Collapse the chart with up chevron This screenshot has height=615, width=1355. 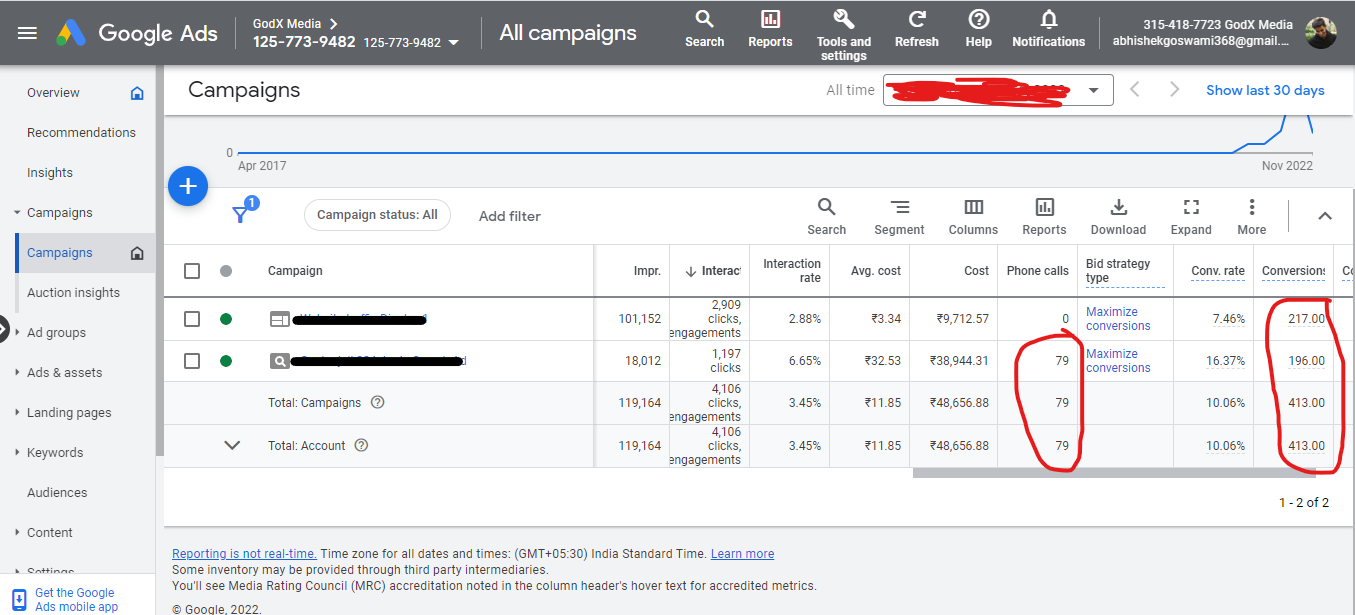(x=1324, y=216)
